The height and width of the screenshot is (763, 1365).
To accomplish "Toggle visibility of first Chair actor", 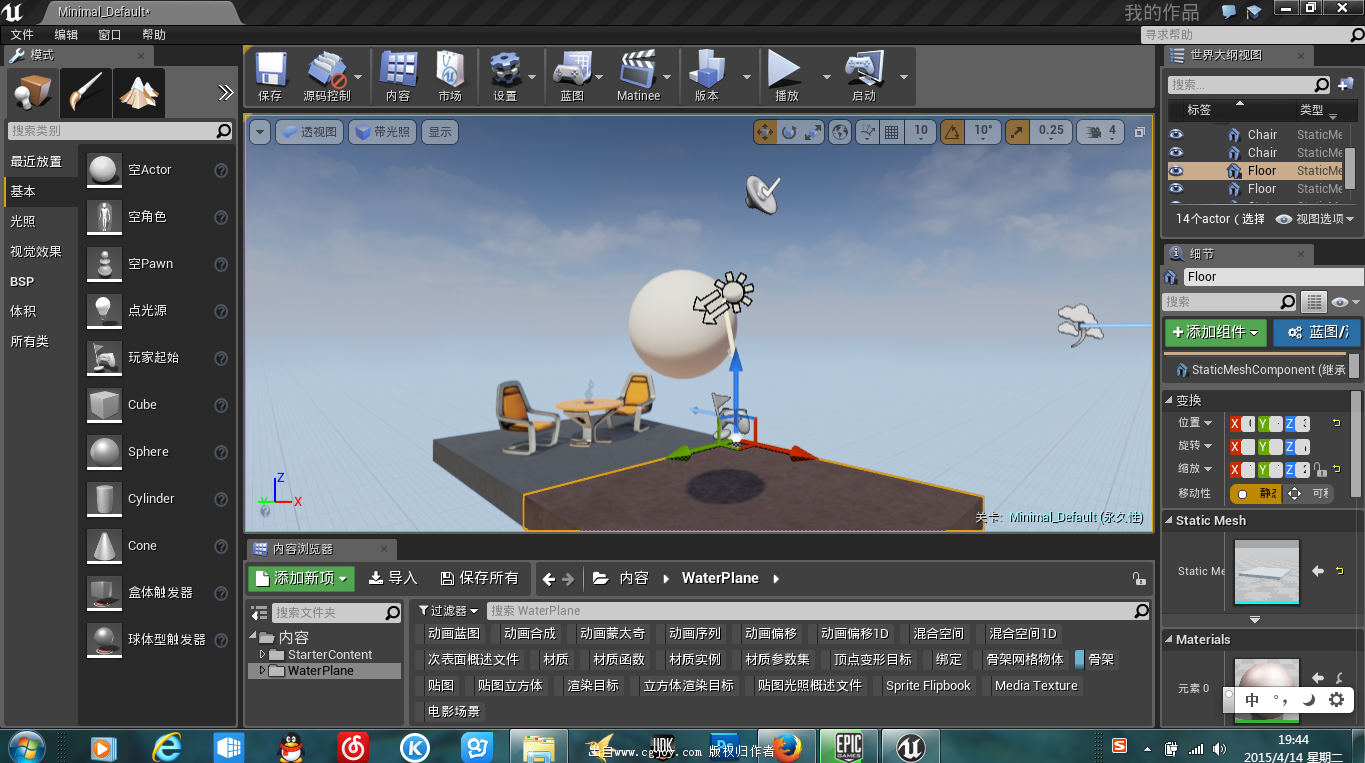I will [1176, 134].
